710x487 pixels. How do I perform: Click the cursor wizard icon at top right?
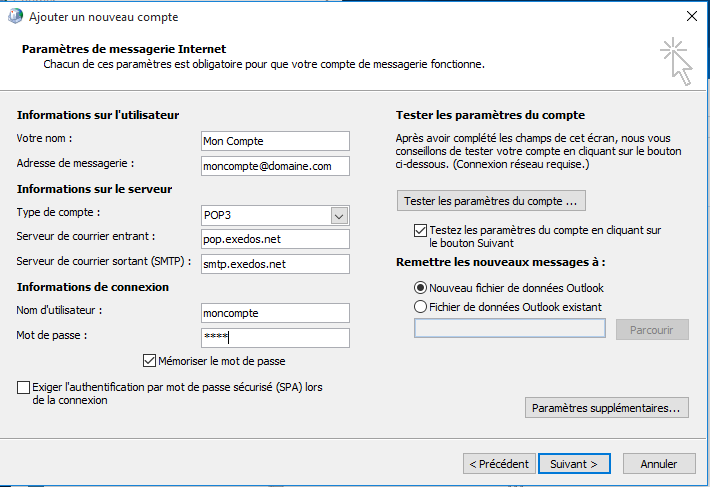(x=675, y=62)
